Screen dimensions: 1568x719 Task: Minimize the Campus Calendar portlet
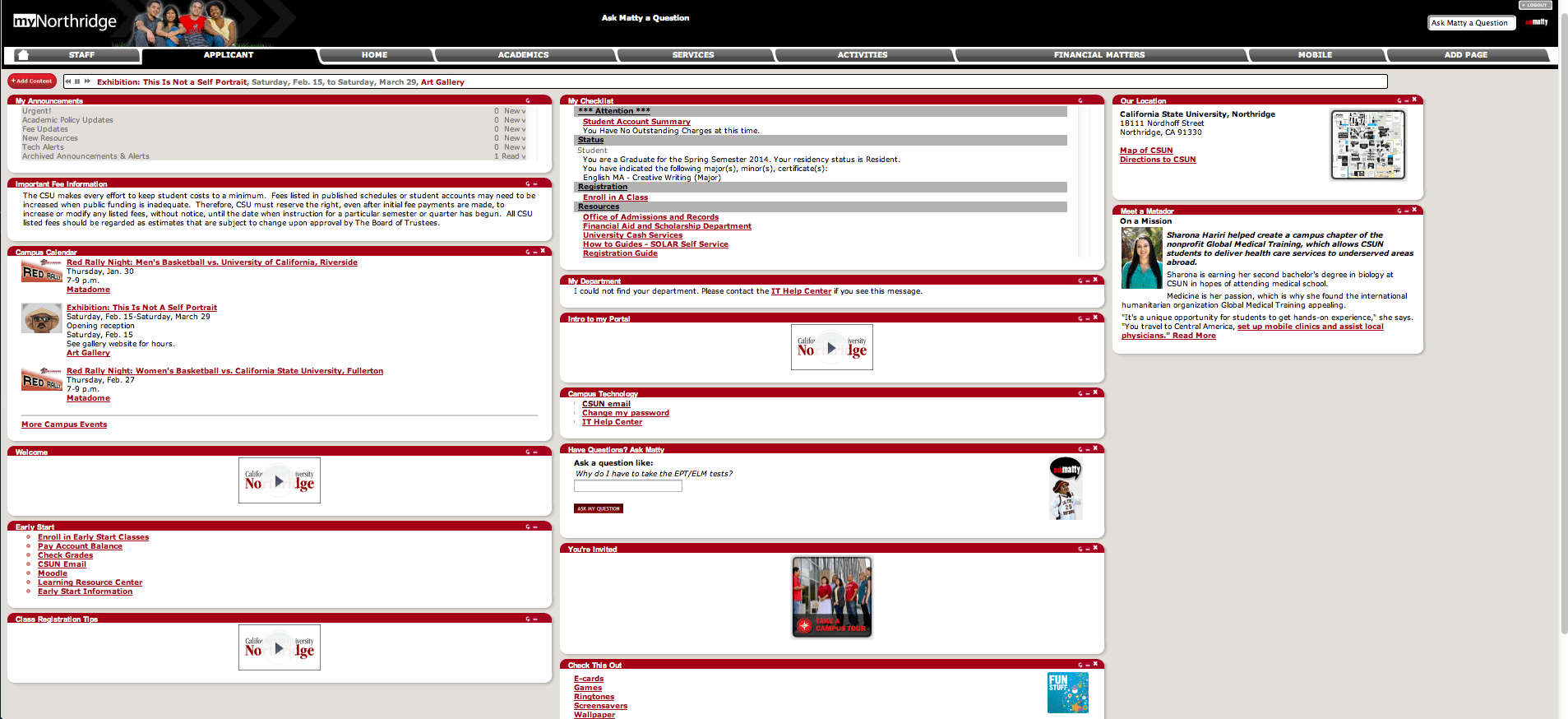[535, 252]
